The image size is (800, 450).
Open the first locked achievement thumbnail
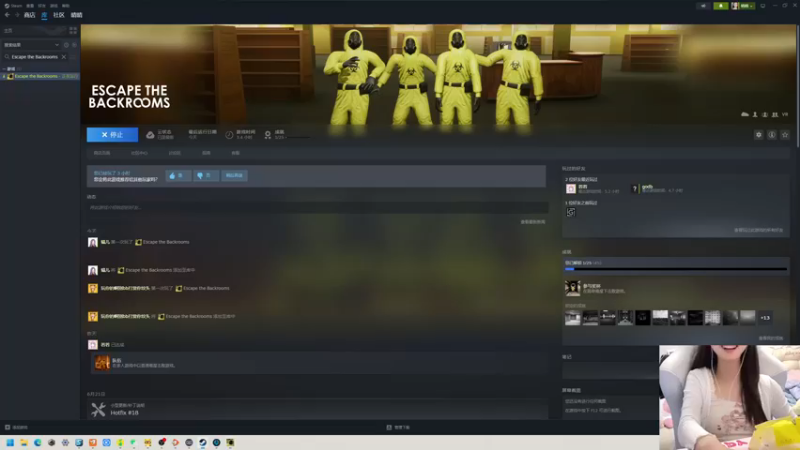click(572, 318)
